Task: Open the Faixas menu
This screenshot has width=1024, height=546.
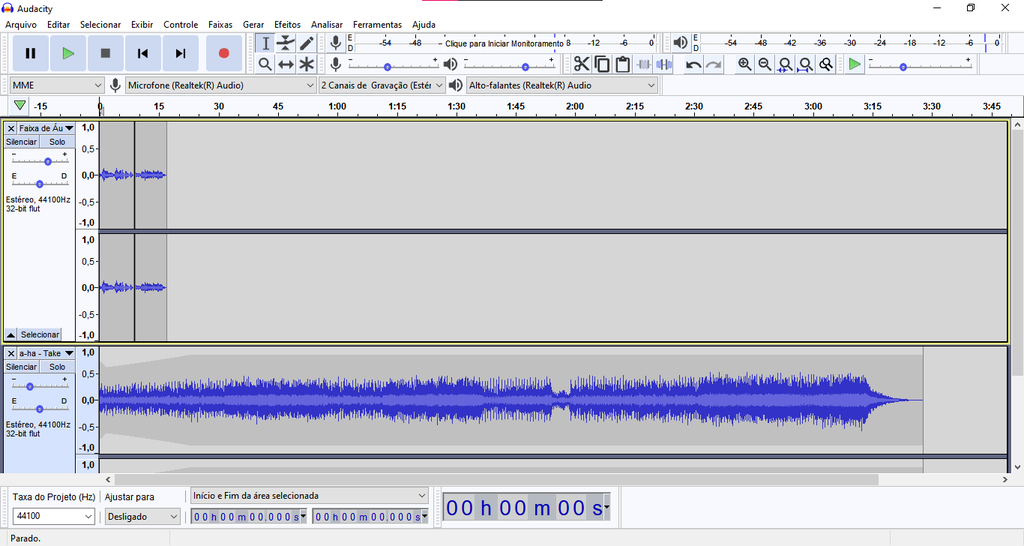Action: tap(220, 25)
